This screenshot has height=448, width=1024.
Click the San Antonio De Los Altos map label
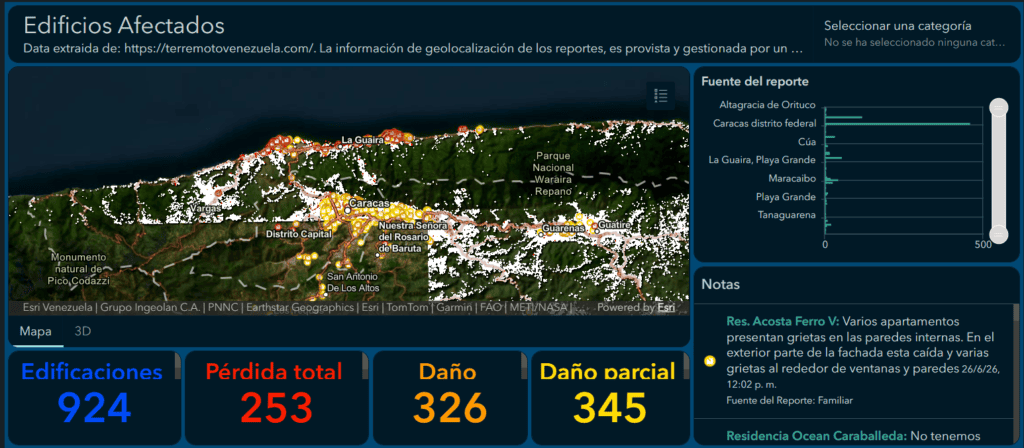(351, 282)
